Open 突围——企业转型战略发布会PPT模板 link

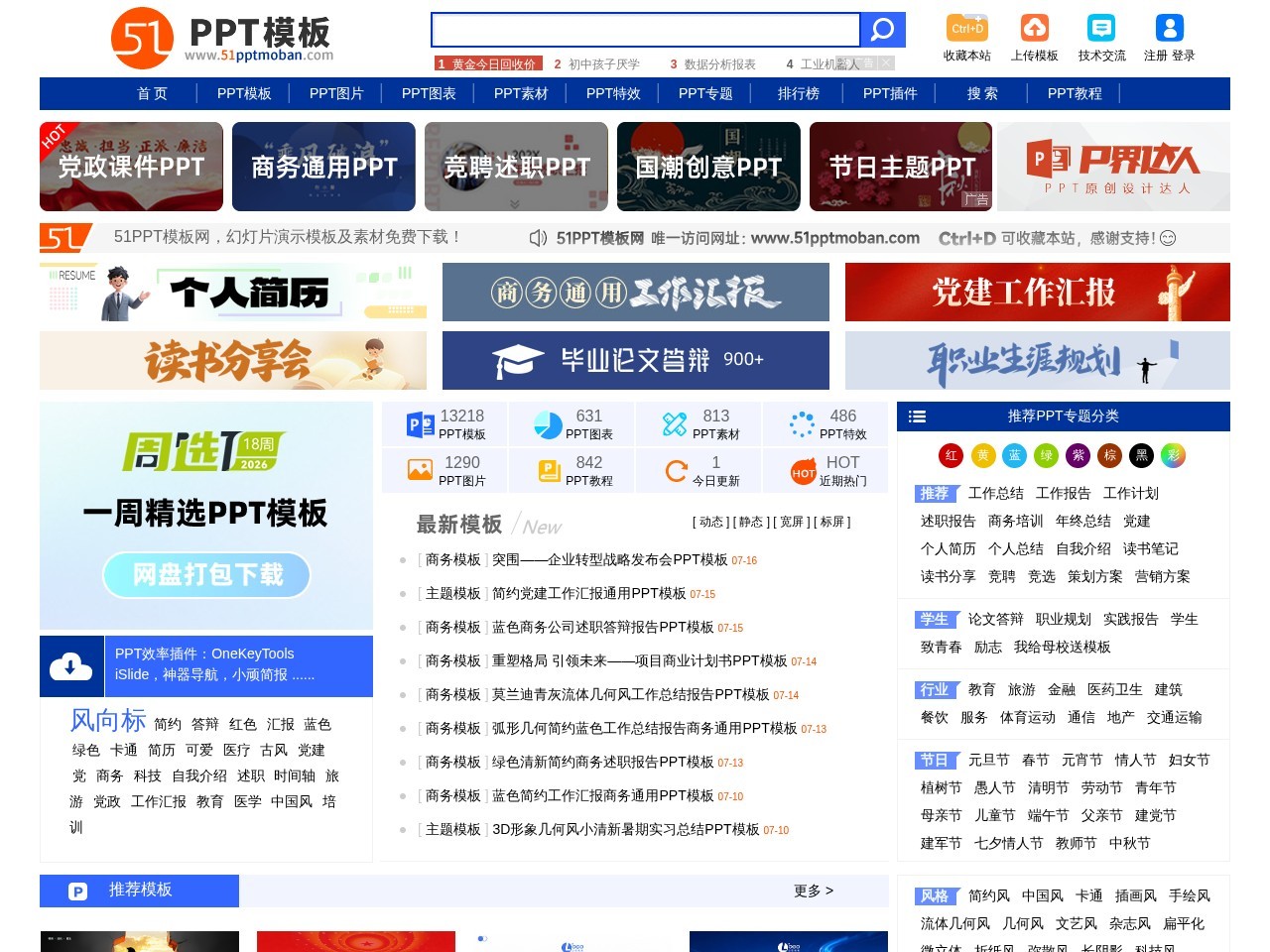click(609, 560)
